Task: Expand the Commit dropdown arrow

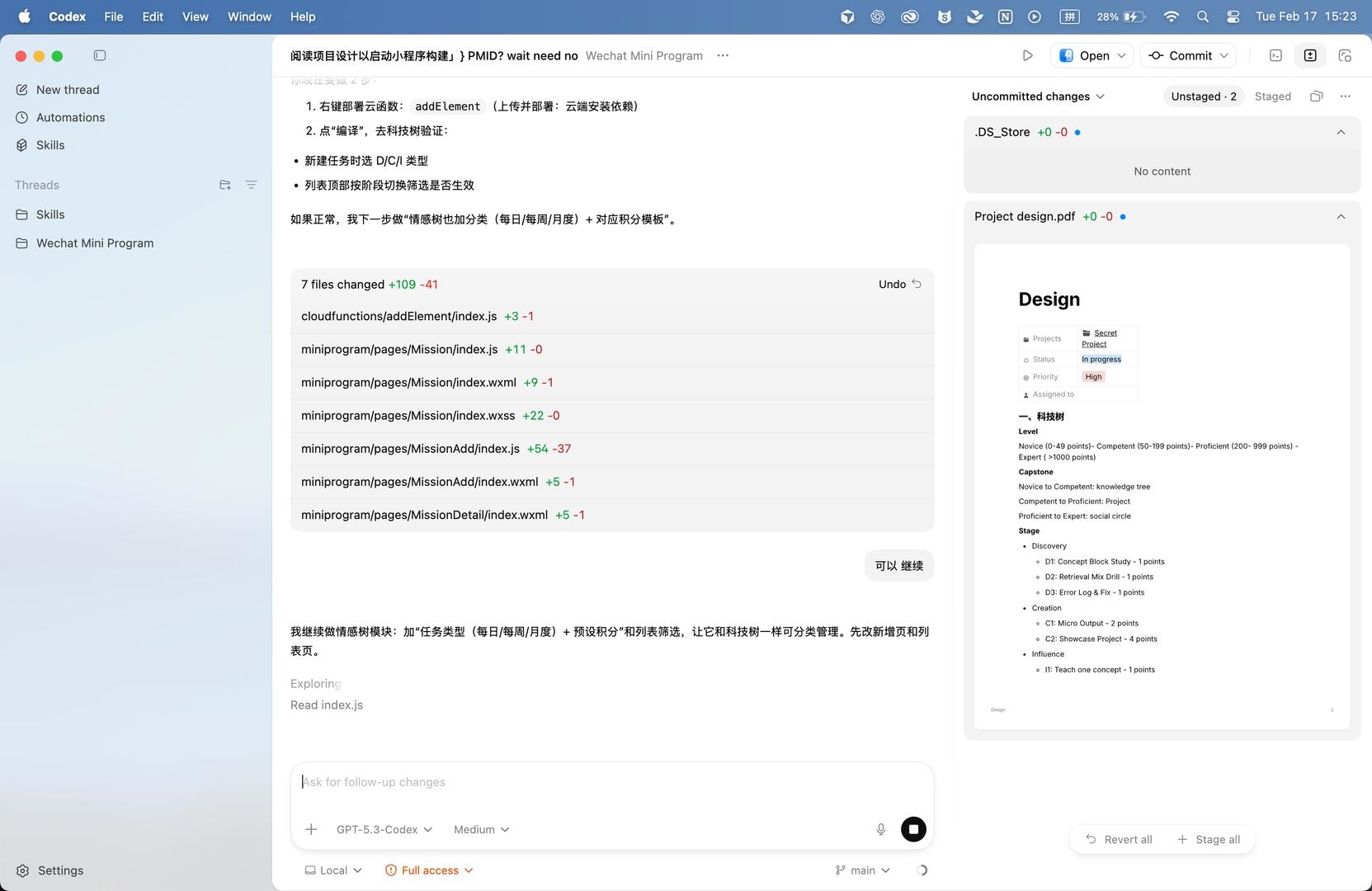Action: [x=1224, y=55]
